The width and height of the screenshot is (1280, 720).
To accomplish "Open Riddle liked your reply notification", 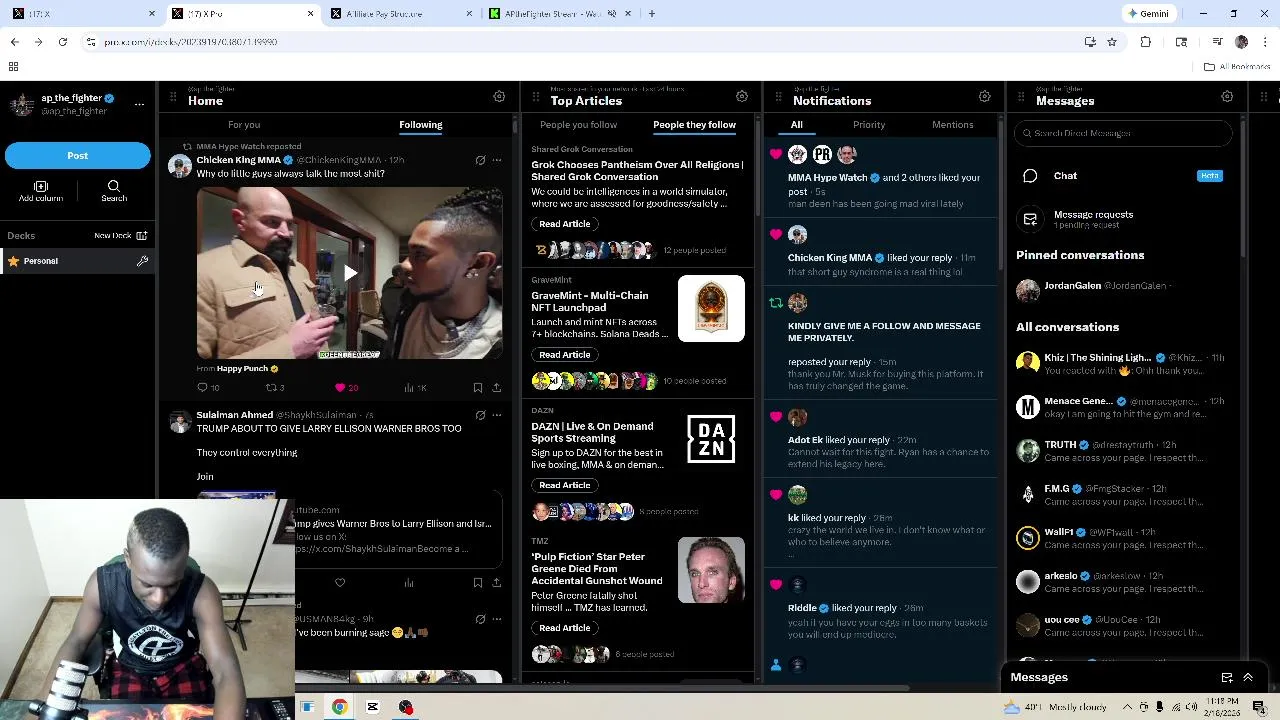I will click(x=883, y=608).
